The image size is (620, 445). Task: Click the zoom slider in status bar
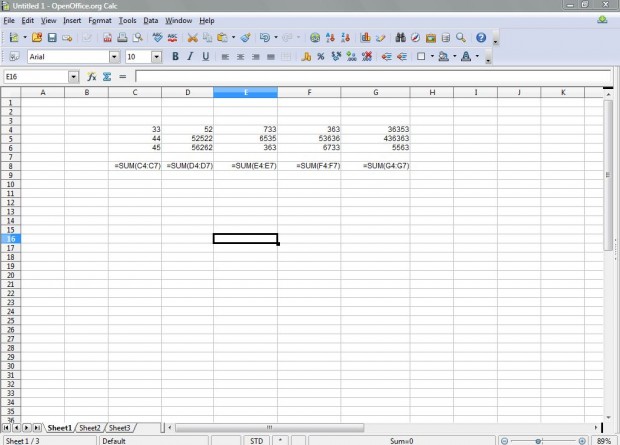click(540, 440)
